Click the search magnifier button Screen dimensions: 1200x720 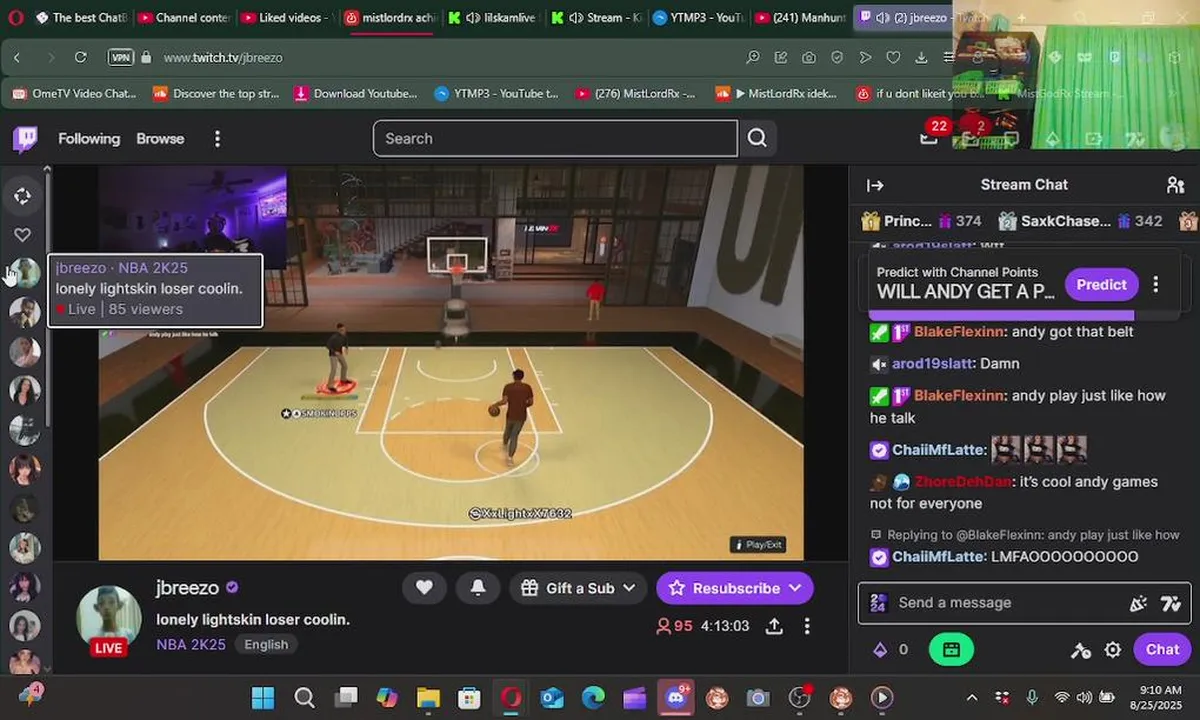tap(757, 138)
